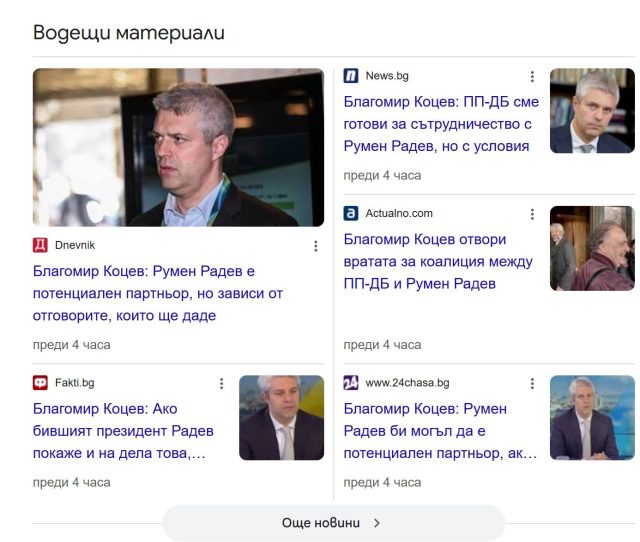
Task: Open three-dot menu for Dnevnik article
Action: coord(315,246)
